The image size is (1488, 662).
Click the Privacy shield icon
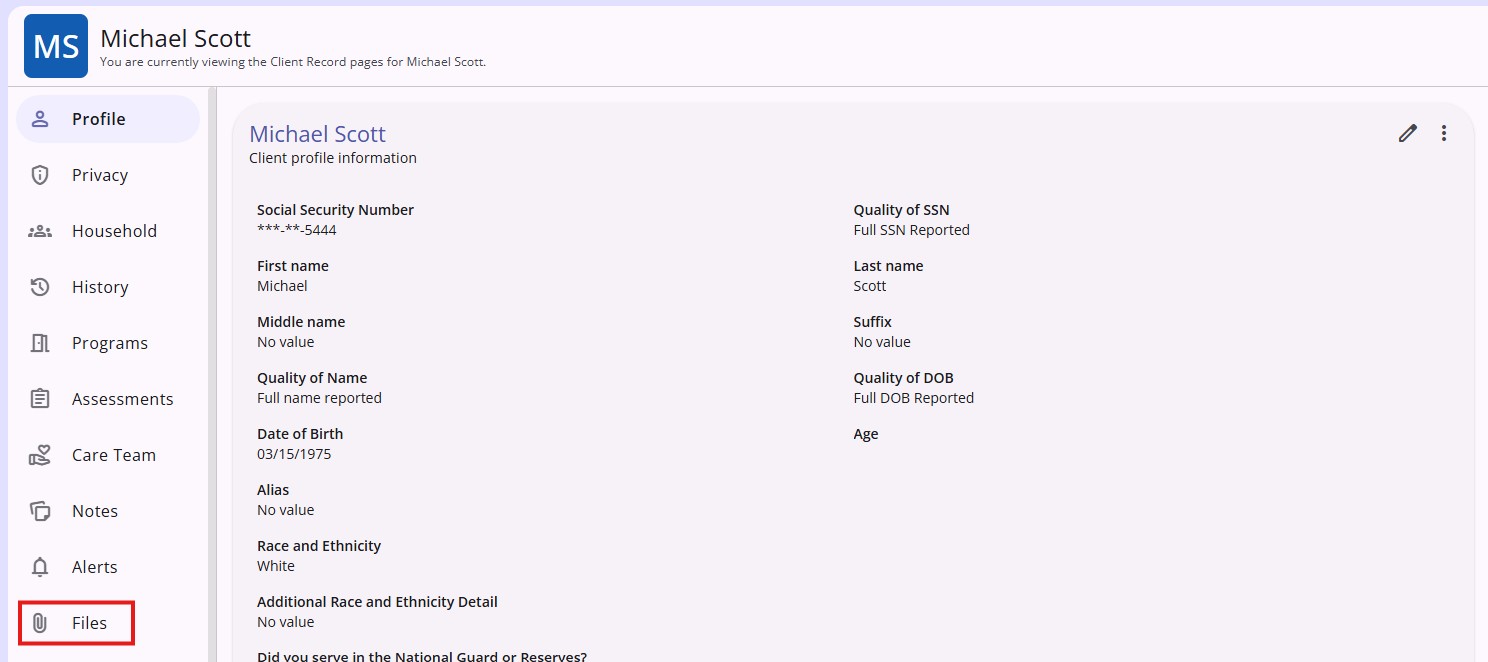pos(40,175)
